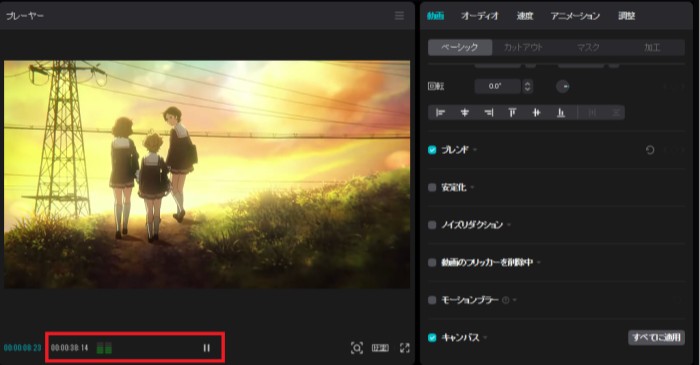Align clip to the bottom edge

561,113
